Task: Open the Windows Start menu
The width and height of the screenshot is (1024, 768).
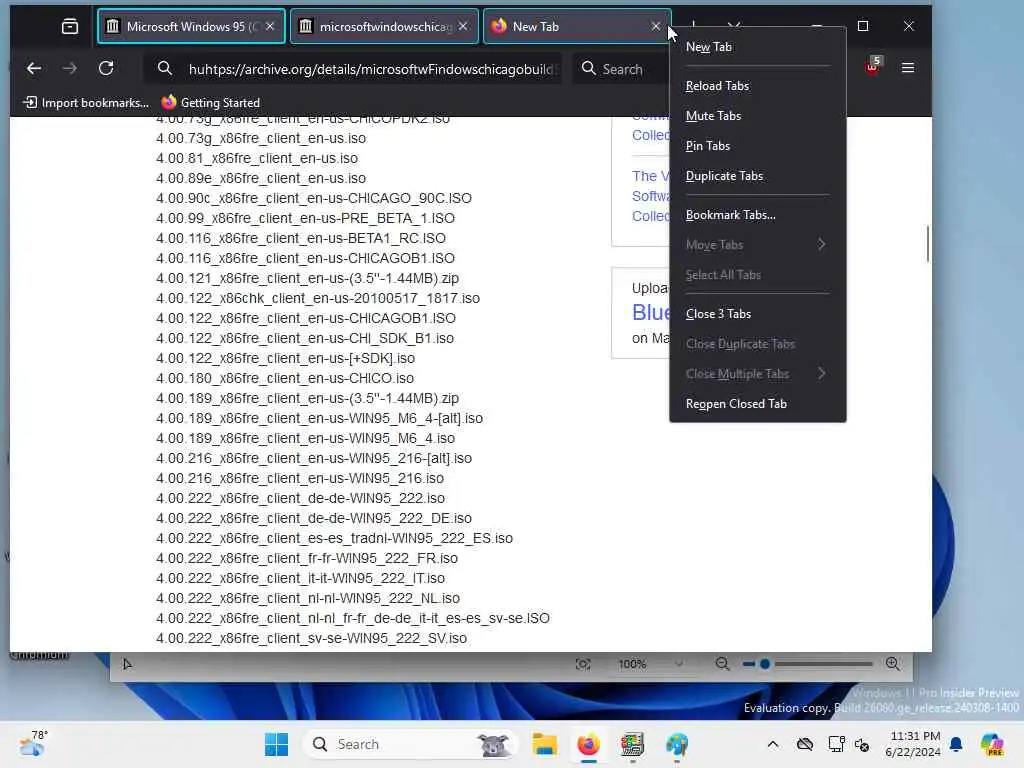Action: (x=276, y=744)
